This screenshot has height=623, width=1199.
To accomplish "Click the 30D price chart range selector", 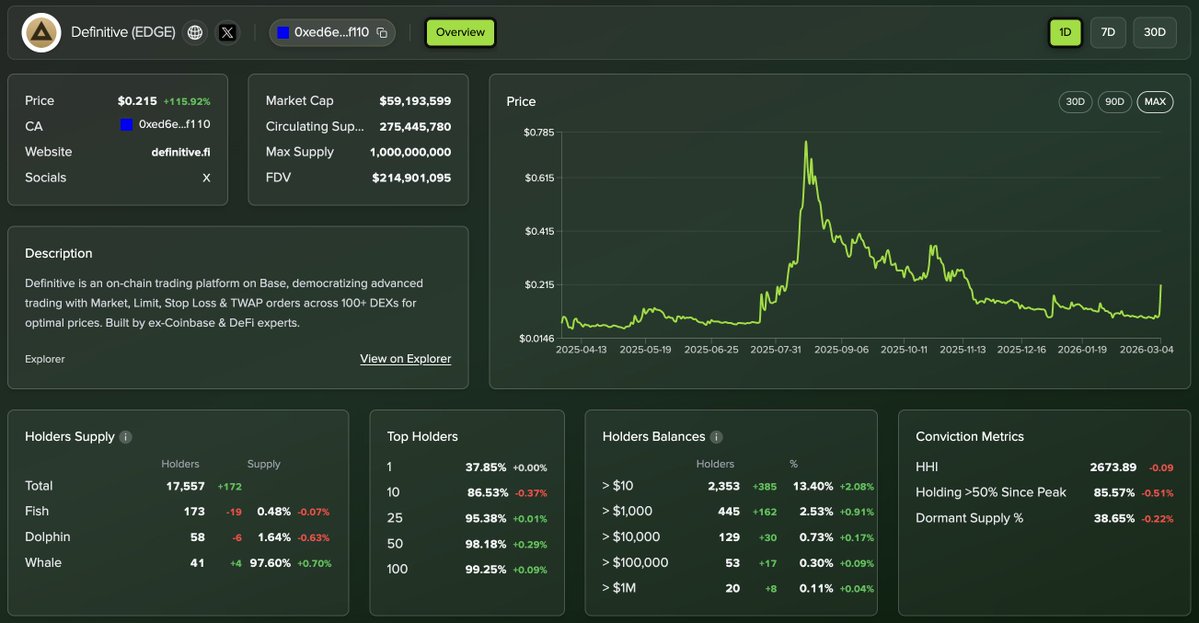I will [x=1074, y=101].
